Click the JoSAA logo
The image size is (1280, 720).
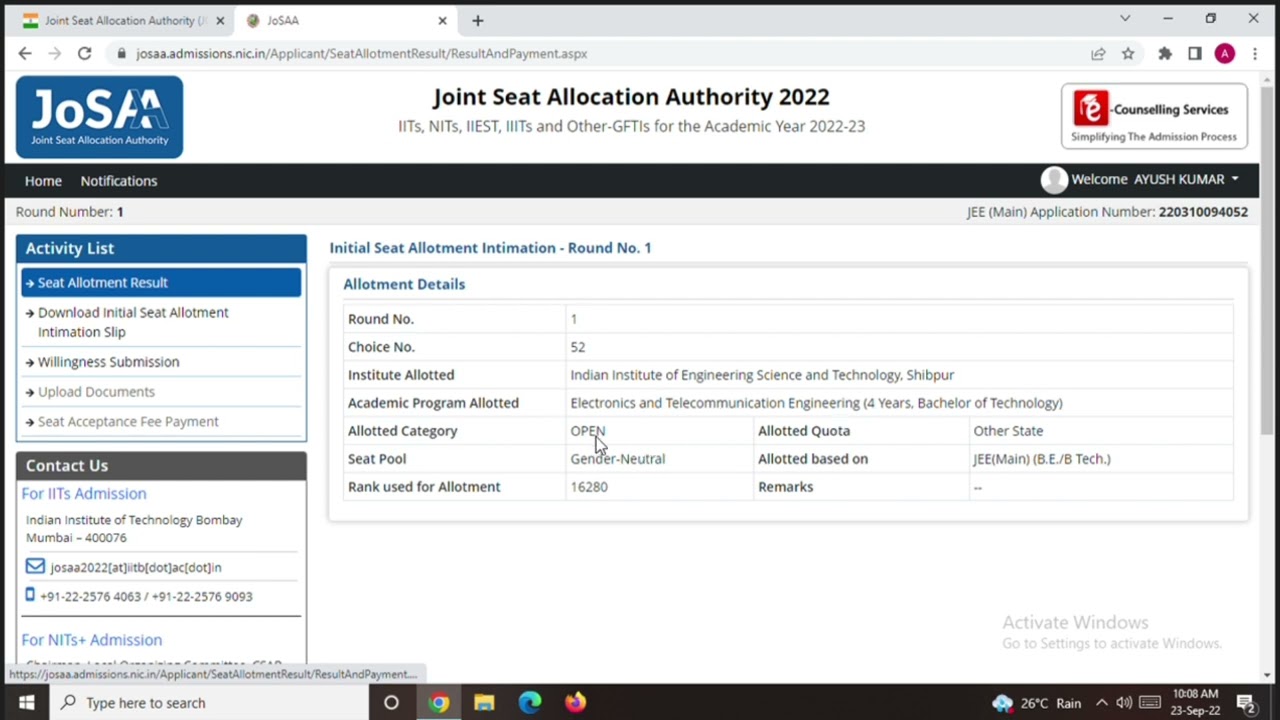pyautogui.click(x=99, y=117)
